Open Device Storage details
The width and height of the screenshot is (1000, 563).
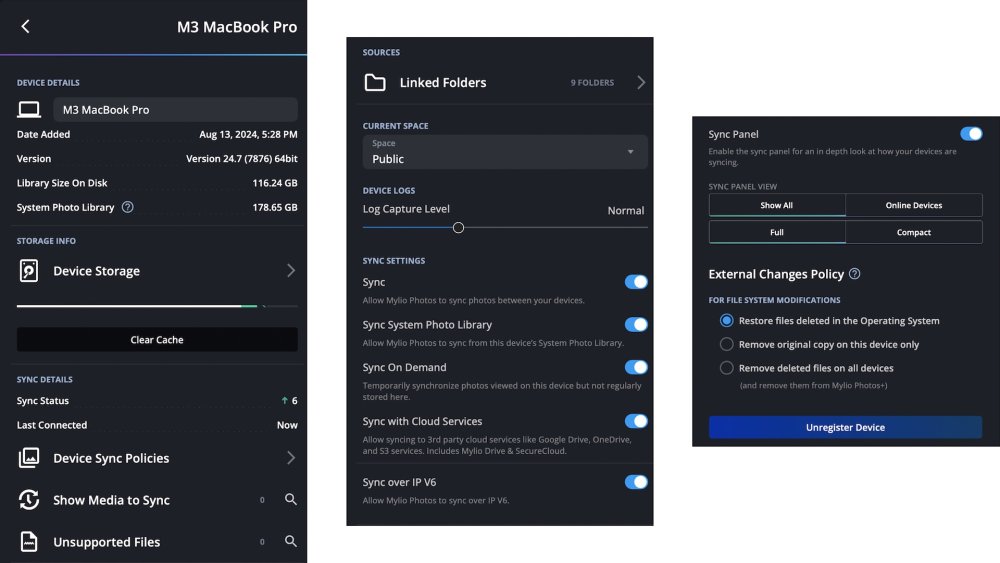[x=157, y=270]
